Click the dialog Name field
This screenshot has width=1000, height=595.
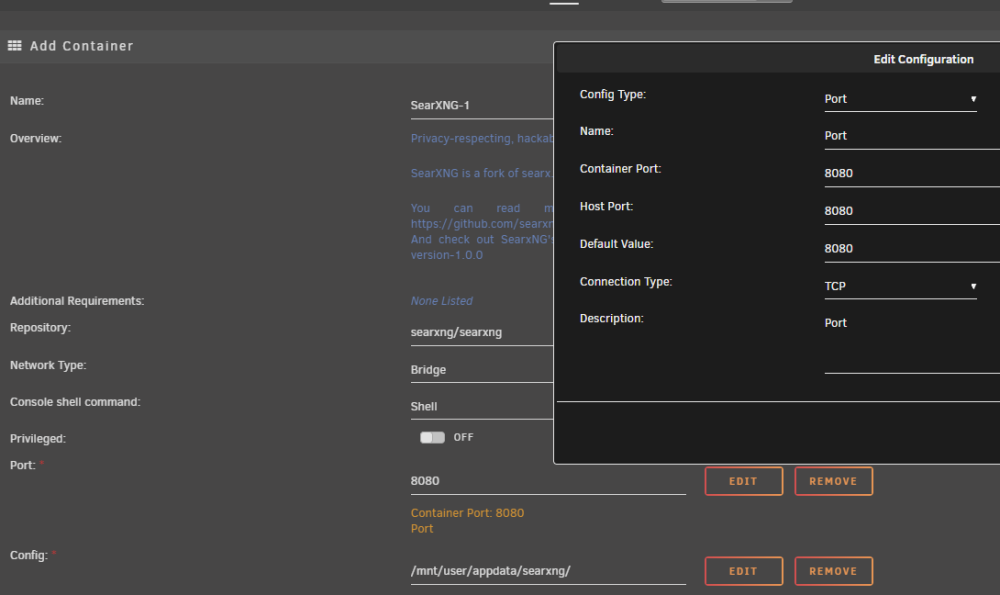(912, 136)
